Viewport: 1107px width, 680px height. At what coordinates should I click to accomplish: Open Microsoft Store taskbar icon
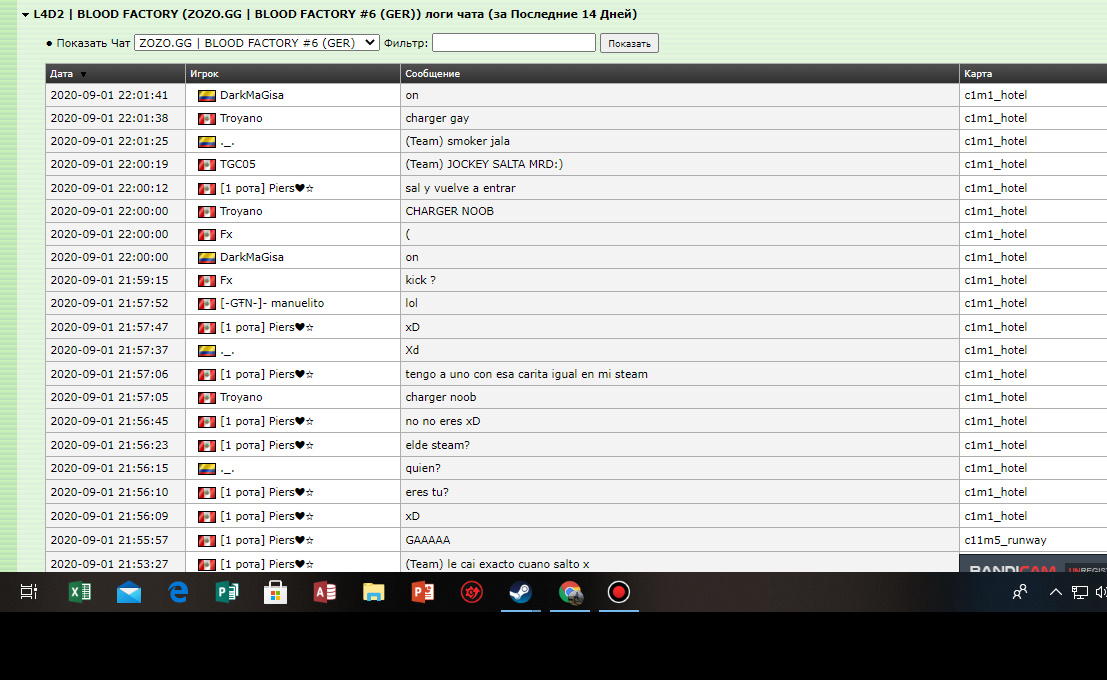click(276, 592)
